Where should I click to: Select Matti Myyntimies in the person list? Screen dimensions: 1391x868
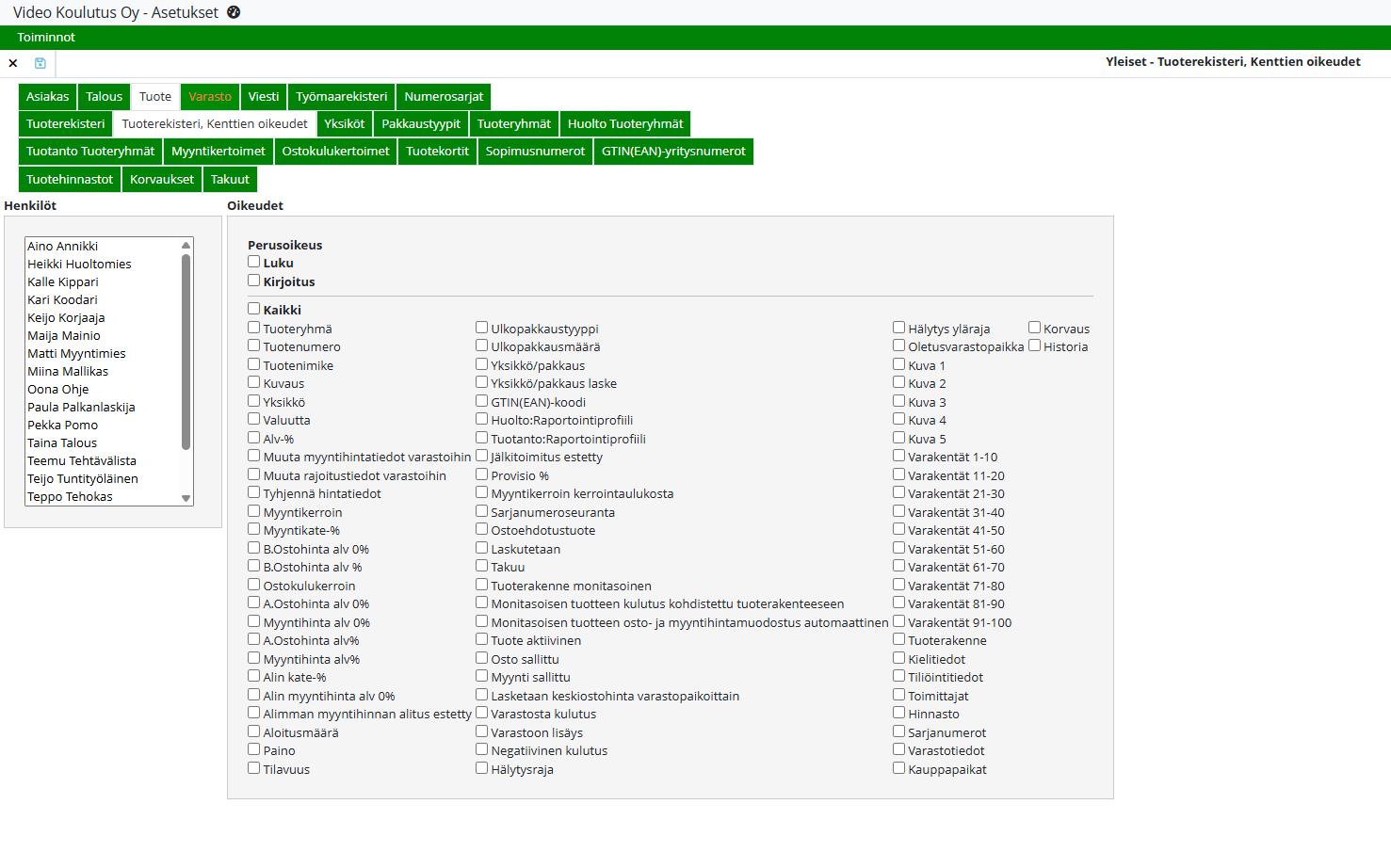click(76, 354)
